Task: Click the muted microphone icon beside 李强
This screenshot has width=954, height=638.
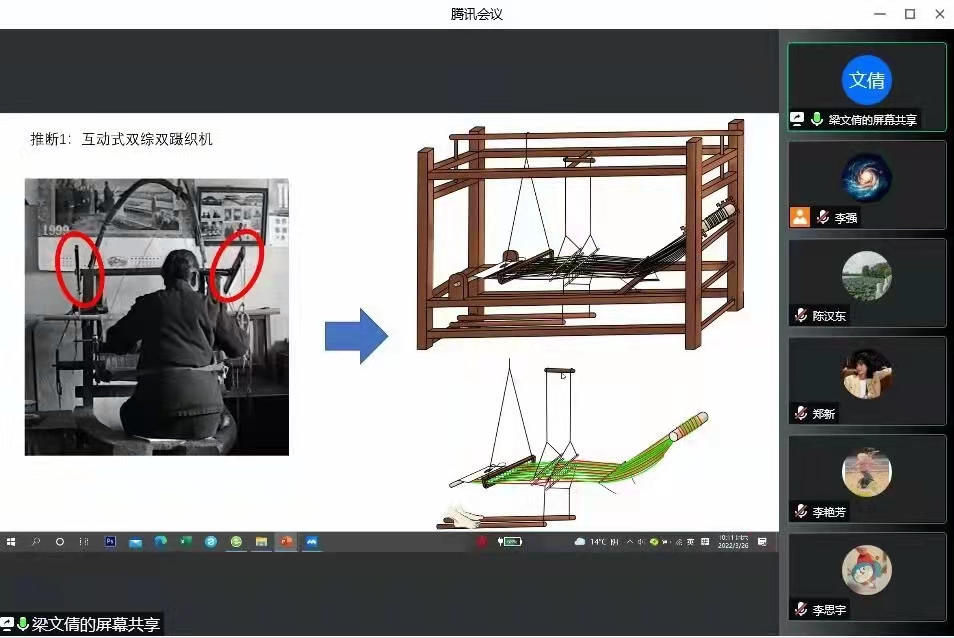Action: pos(823,217)
